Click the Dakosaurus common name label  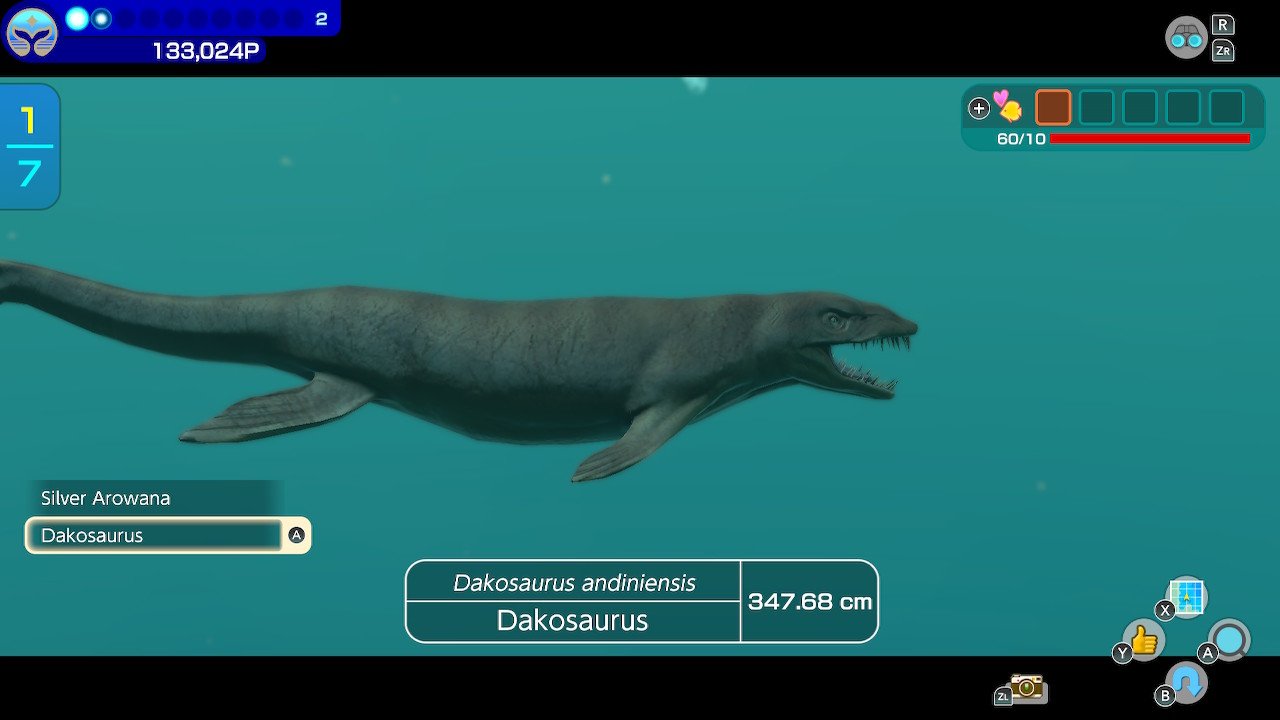[572, 621]
